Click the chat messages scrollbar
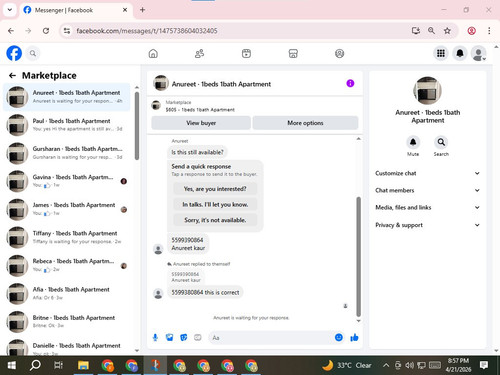The image size is (500, 375). 359,257
